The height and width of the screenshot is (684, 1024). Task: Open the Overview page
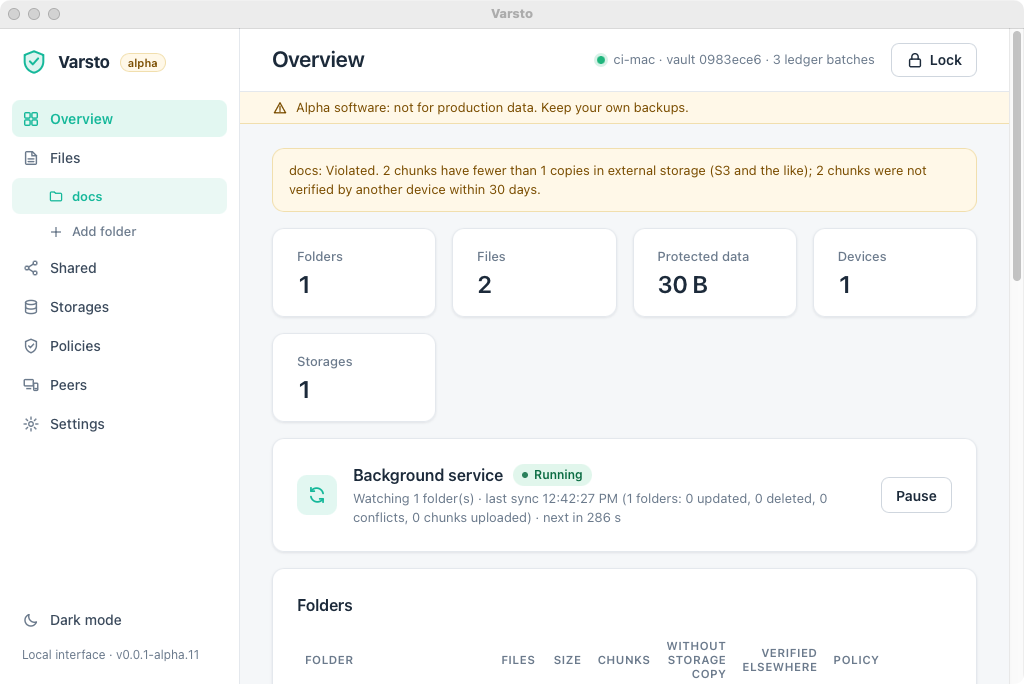[120, 119]
